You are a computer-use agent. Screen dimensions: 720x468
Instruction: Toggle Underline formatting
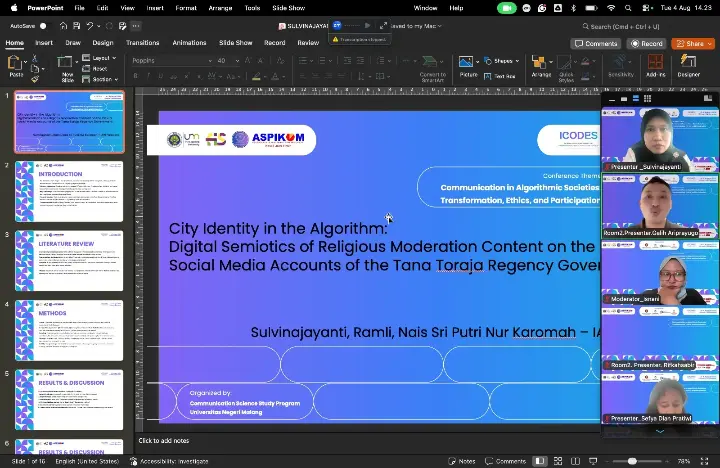161,76
